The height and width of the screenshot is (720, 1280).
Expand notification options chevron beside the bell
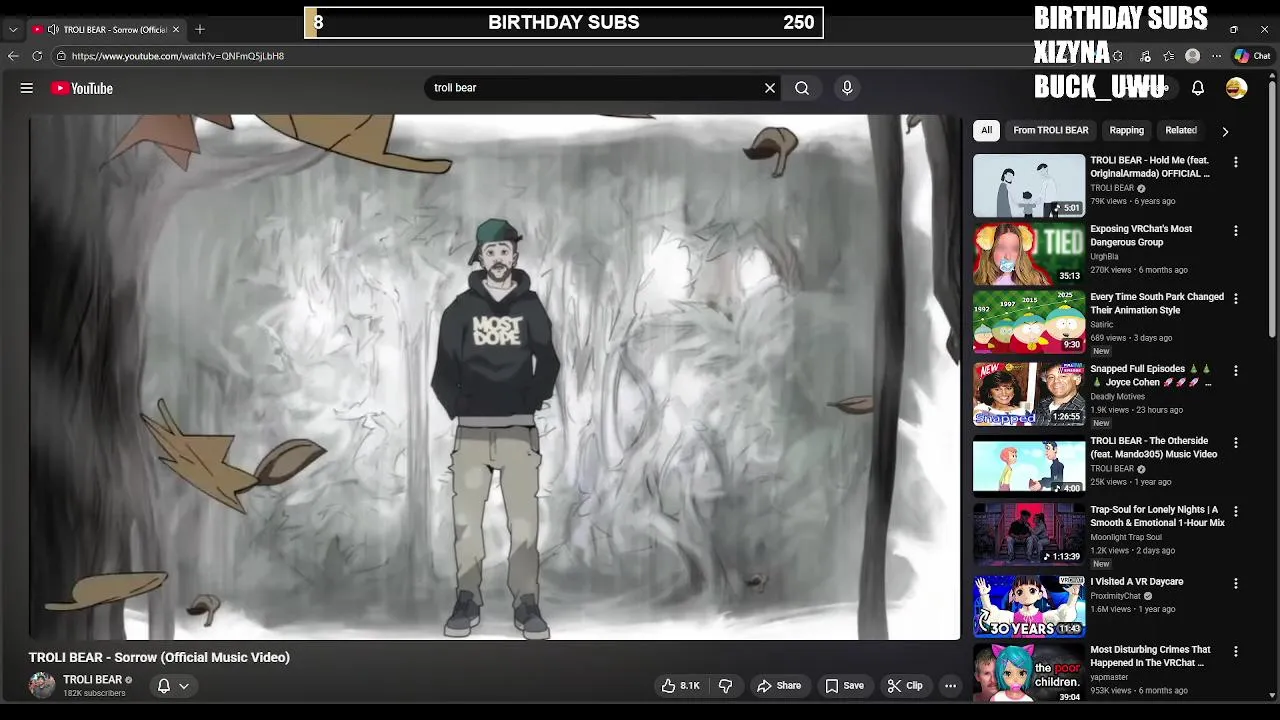tap(184, 686)
